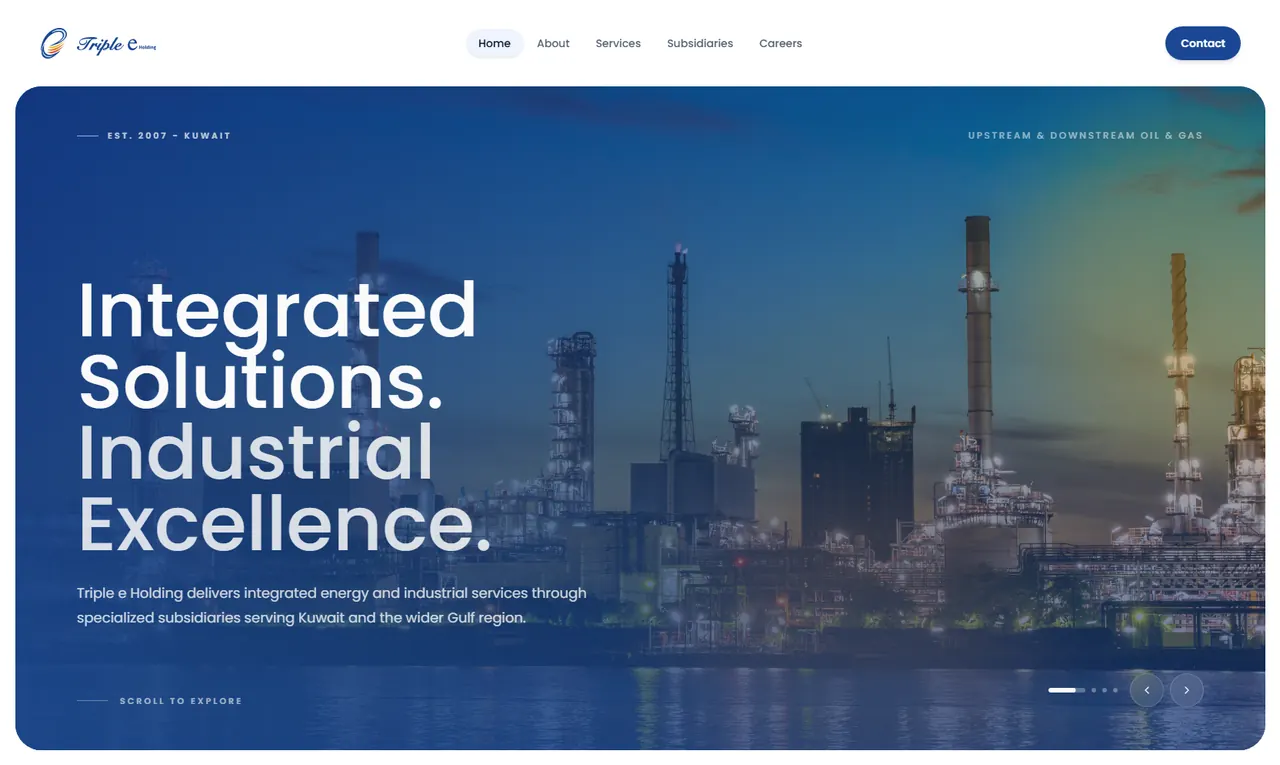Click the "Scroll to explore" label
The height and width of the screenshot is (765, 1280).
181,701
